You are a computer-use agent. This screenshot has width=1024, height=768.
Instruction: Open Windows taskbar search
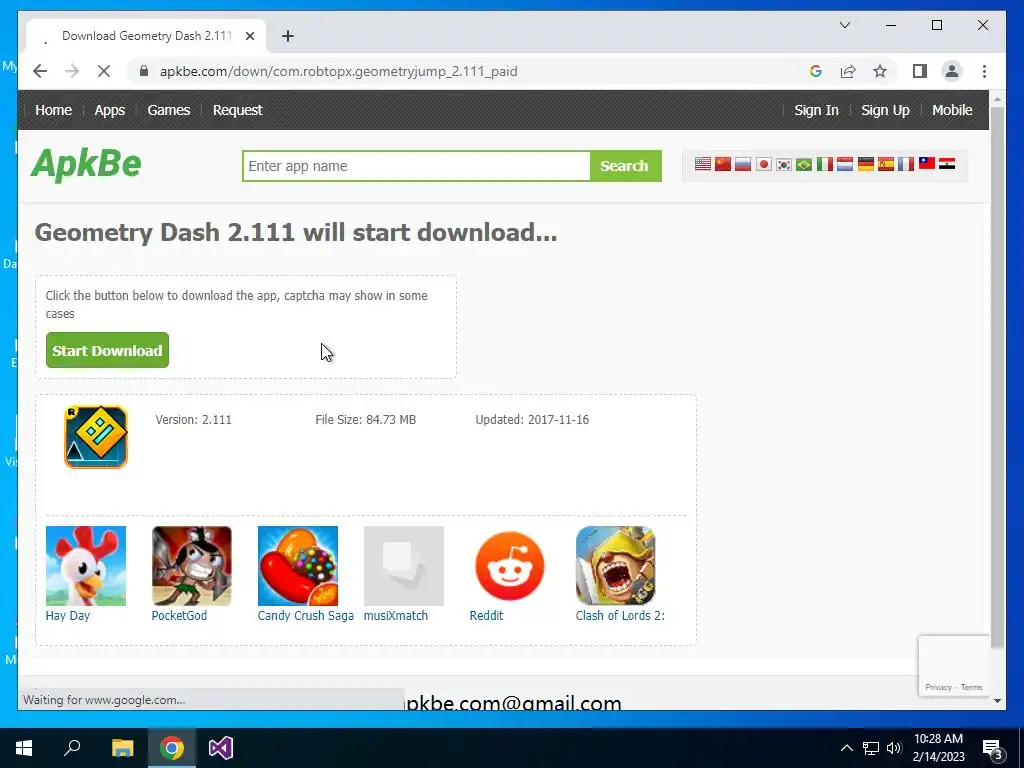(x=72, y=748)
